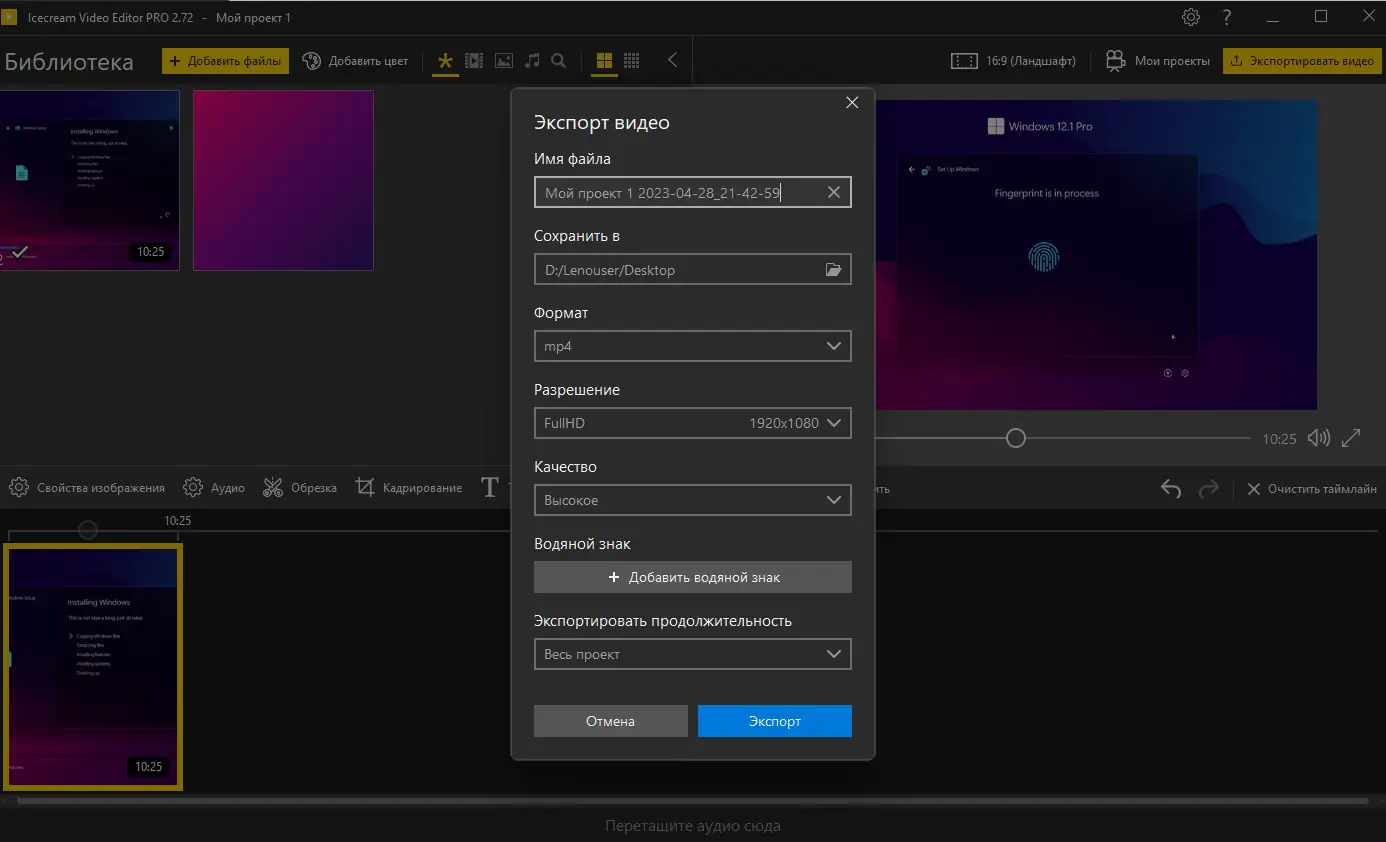Expand the preview to fullscreen
1386x842 pixels.
pos(1351,438)
